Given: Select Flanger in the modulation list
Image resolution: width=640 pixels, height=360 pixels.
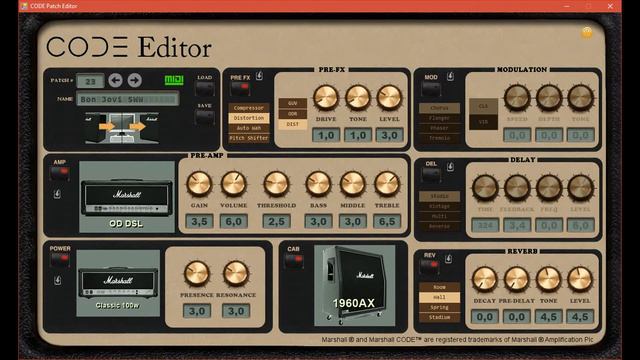Looking at the screenshot, I should [439, 118].
